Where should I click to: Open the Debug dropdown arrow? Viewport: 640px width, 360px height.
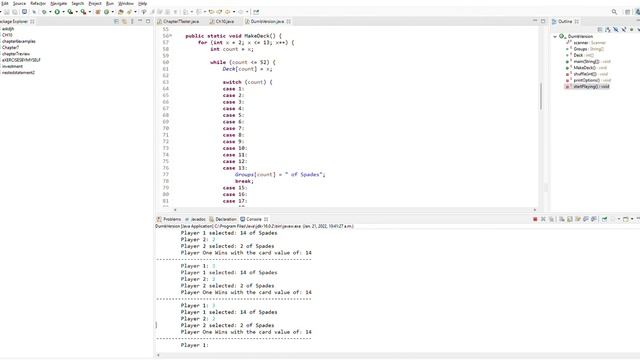coord(50,12)
